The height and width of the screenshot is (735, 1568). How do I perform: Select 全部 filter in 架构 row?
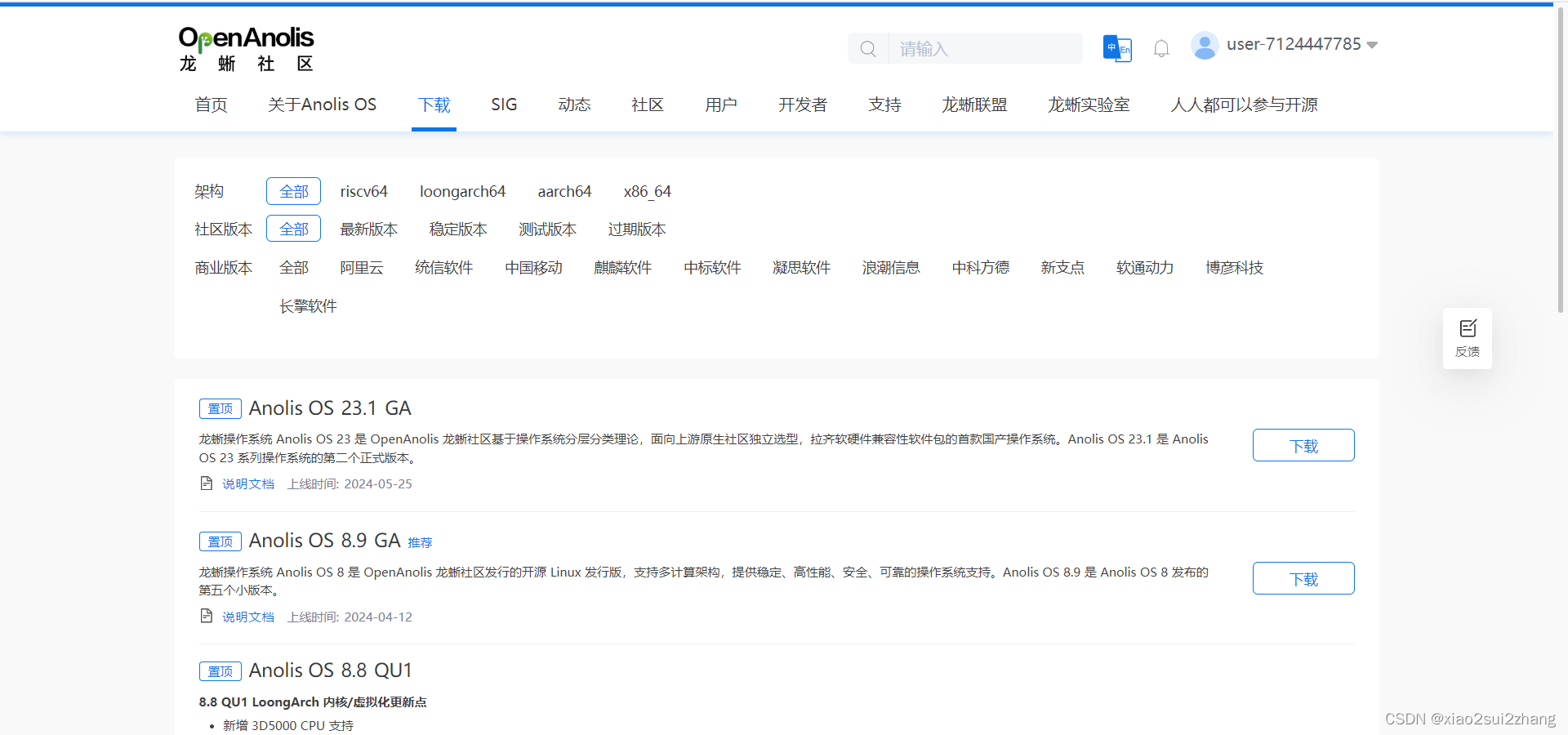coord(293,191)
